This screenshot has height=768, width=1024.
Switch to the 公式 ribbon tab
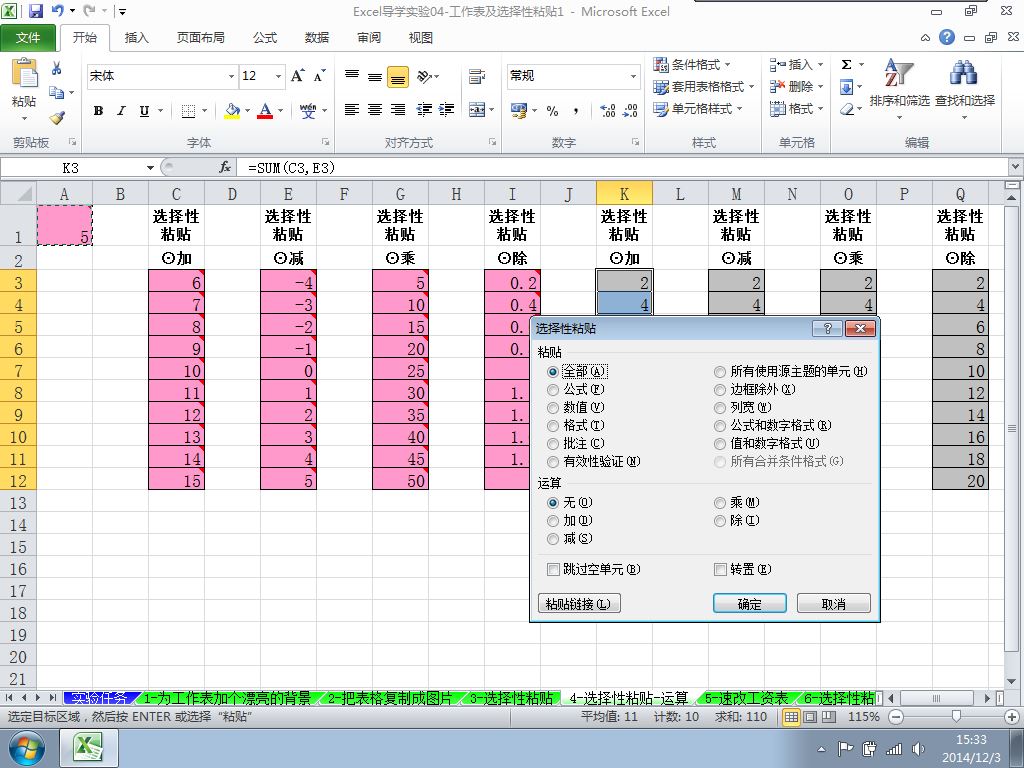click(264, 38)
